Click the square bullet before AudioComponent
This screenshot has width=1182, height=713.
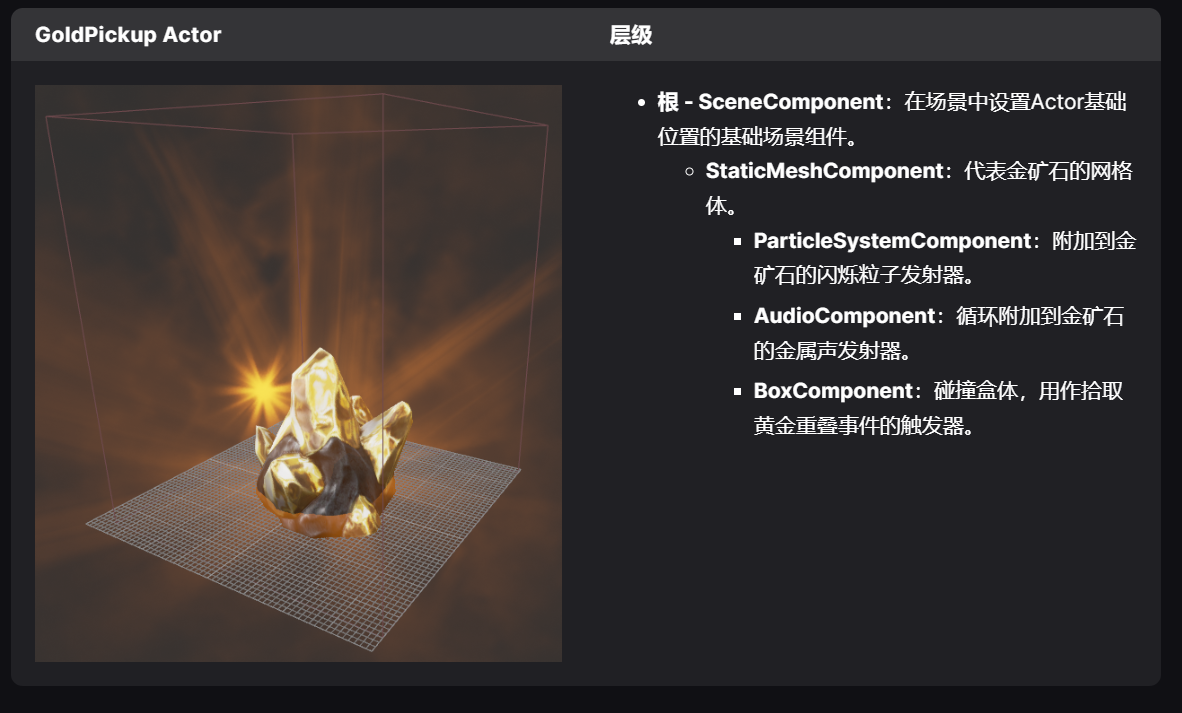click(737, 317)
